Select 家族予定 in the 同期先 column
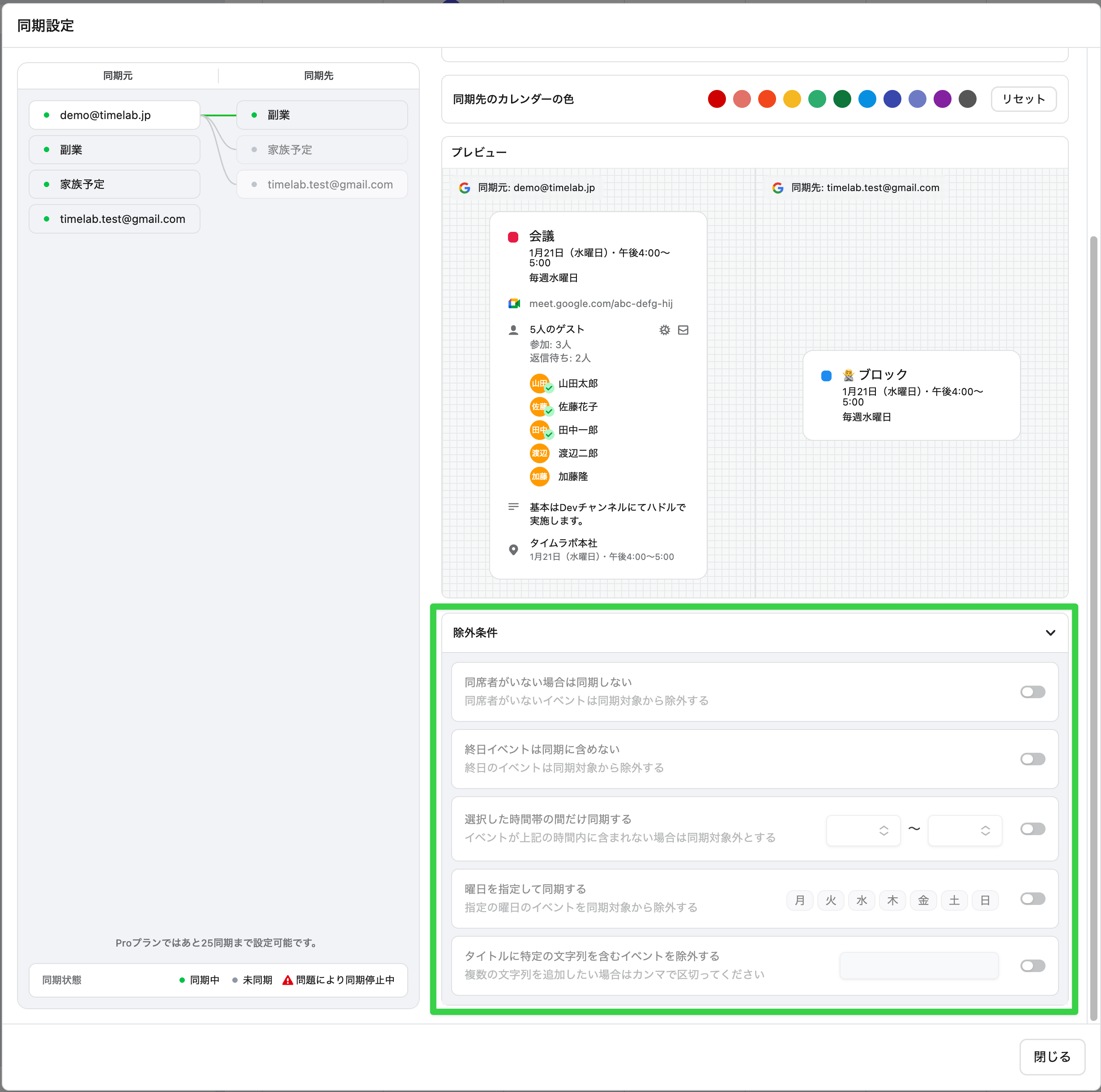 (x=322, y=150)
